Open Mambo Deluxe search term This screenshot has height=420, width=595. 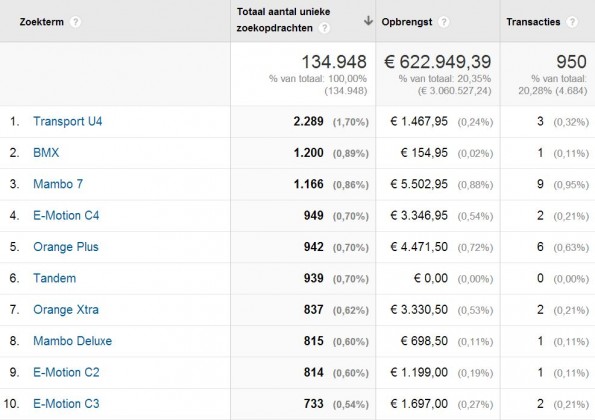click(x=72, y=341)
